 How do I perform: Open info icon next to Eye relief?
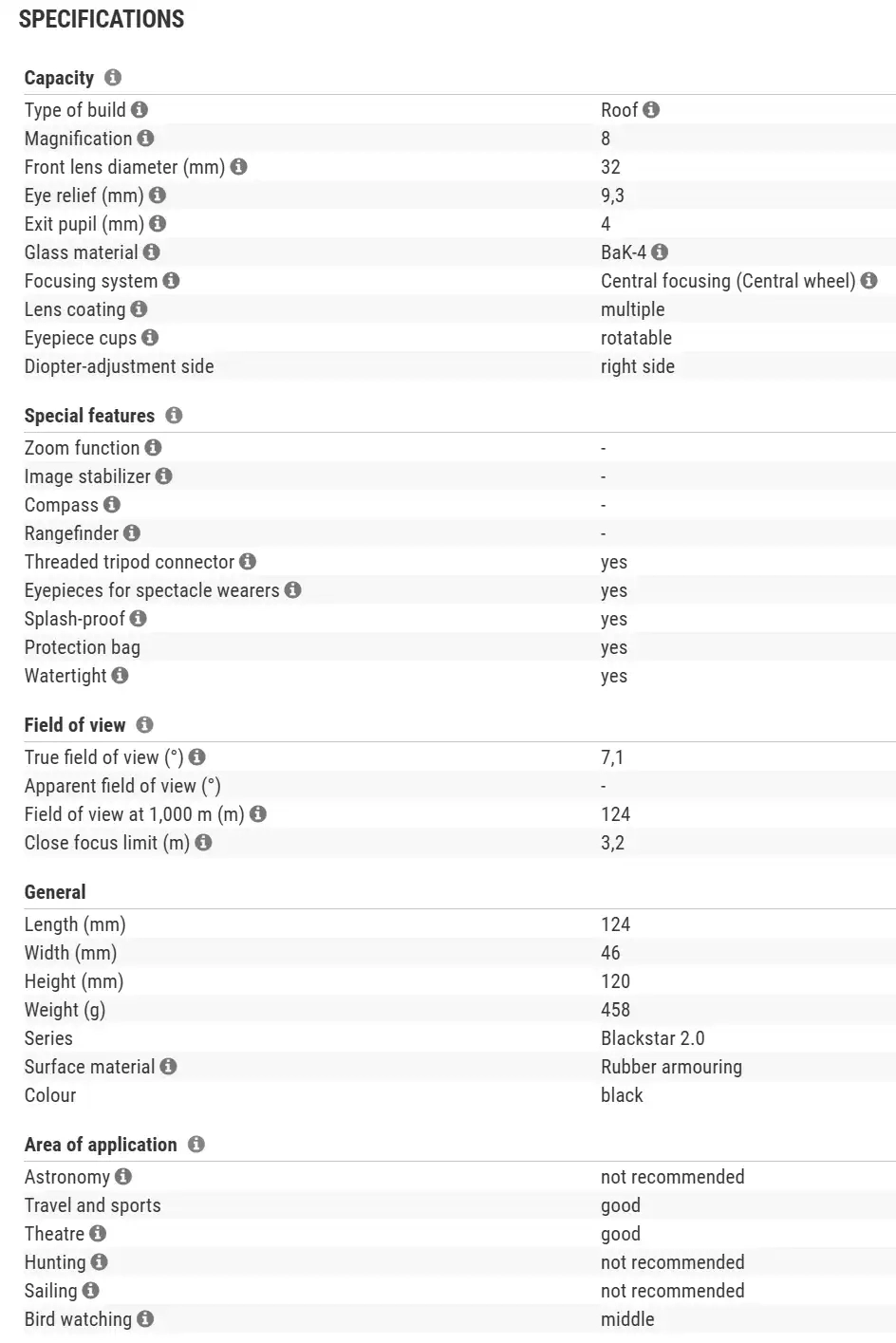(x=158, y=196)
